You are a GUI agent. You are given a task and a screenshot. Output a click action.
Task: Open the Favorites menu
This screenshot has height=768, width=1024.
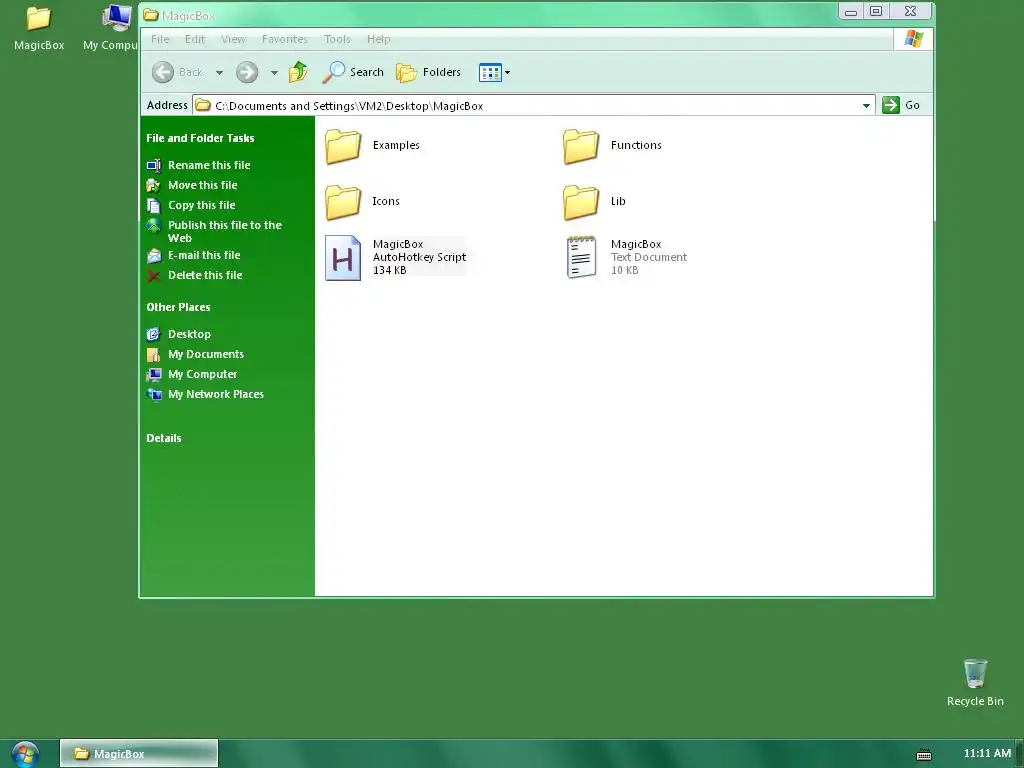(x=285, y=39)
